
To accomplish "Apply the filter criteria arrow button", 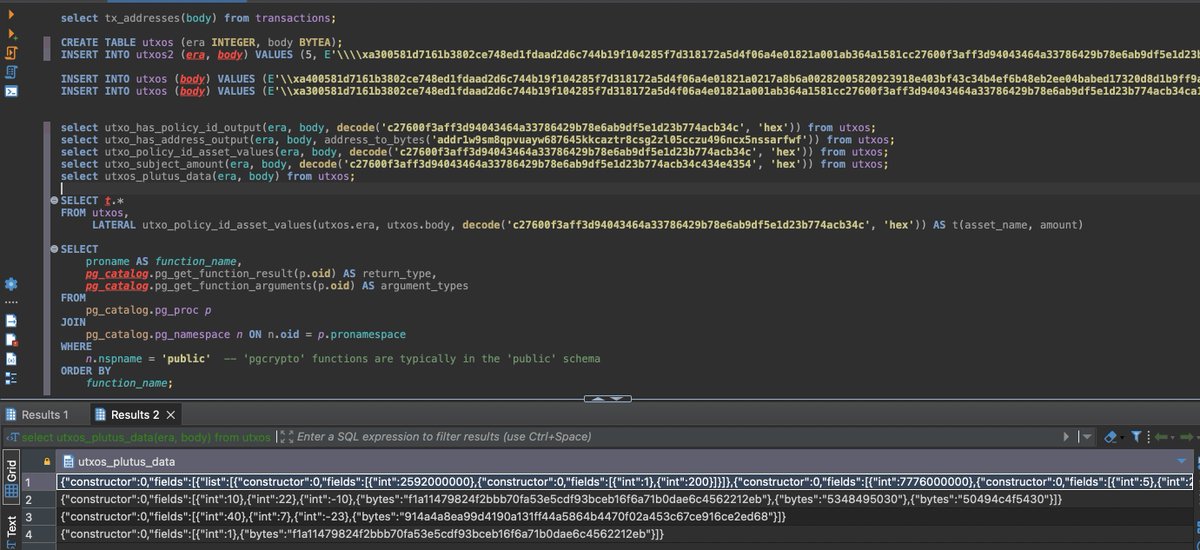I will coord(1067,437).
